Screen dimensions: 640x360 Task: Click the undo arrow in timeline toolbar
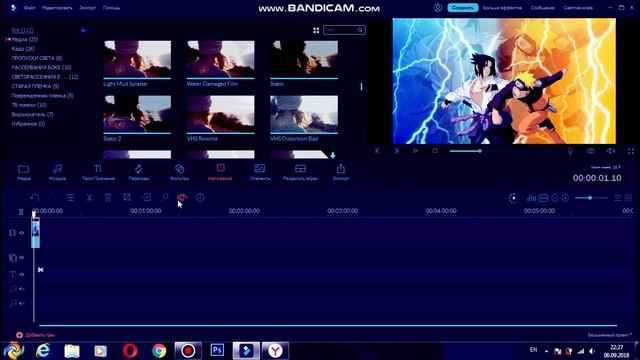tap(35, 198)
